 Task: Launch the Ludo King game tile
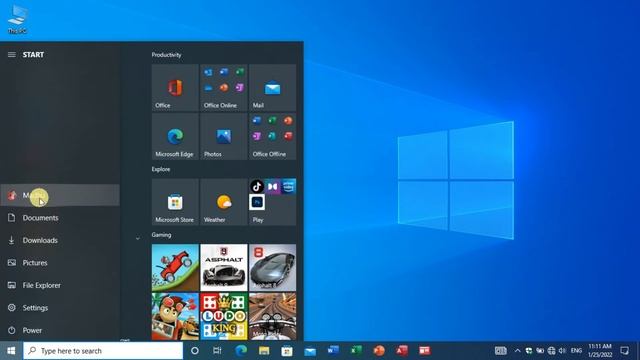[224, 316]
